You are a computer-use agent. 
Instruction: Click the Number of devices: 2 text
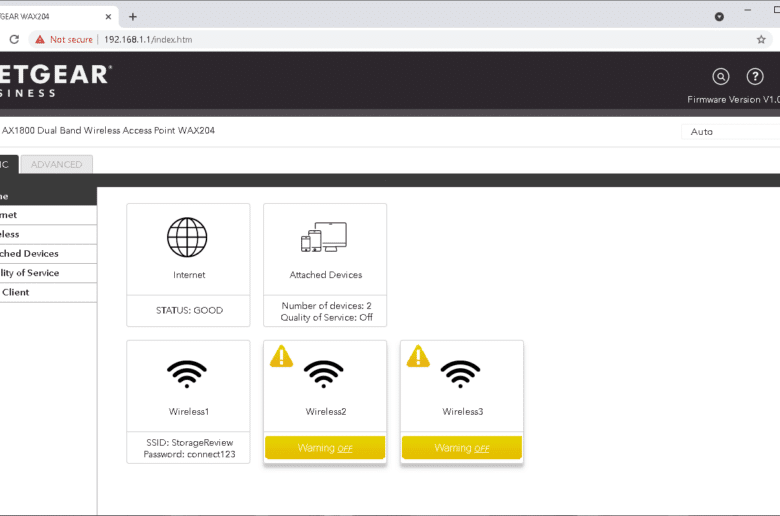coord(326,306)
